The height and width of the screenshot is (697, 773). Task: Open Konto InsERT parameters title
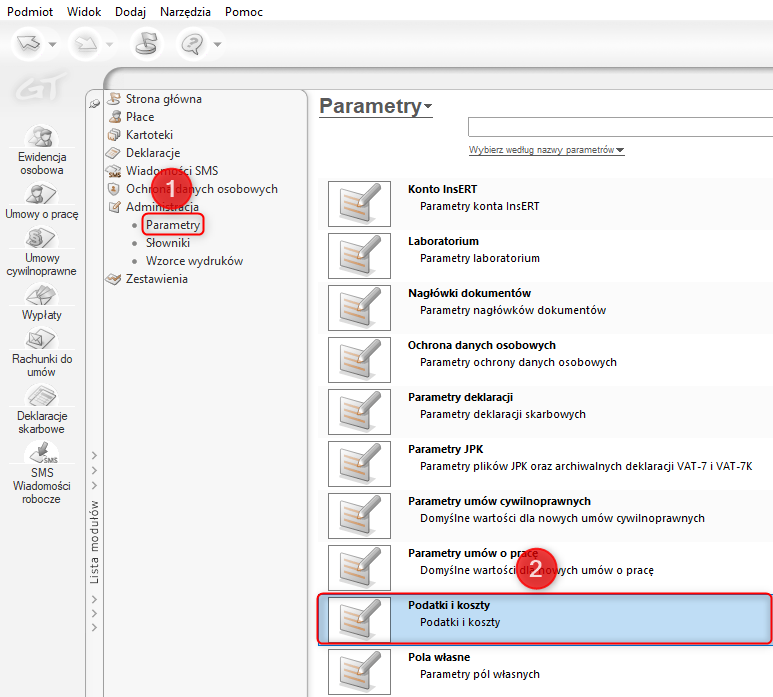pos(442,189)
